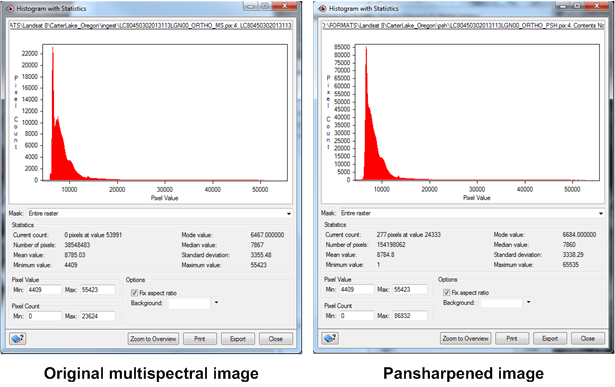Select Standard deviation 3355.48 text
Viewport: 615px width, 387px height.
click(261, 255)
